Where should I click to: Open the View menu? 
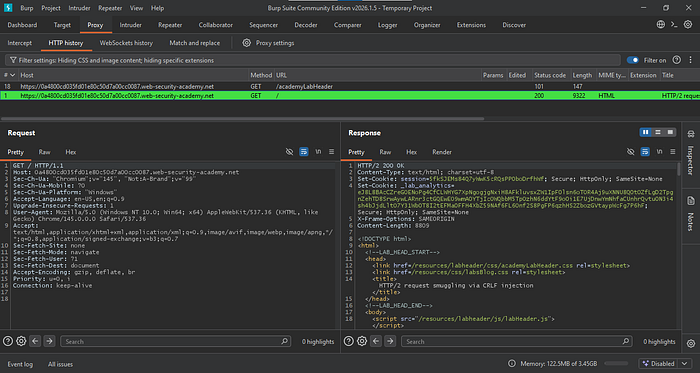point(137,8)
